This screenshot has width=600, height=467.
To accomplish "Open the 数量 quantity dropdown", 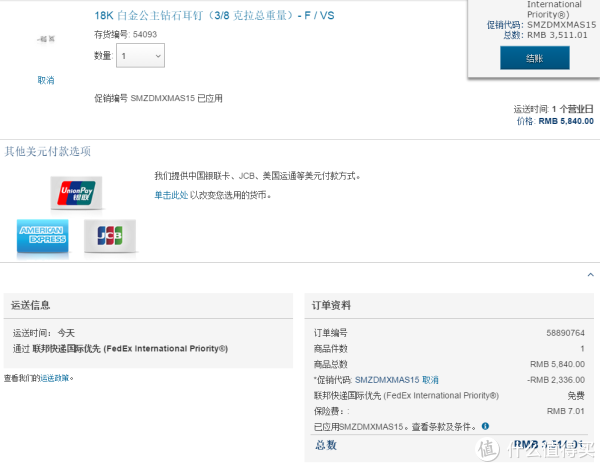I will pos(140,56).
